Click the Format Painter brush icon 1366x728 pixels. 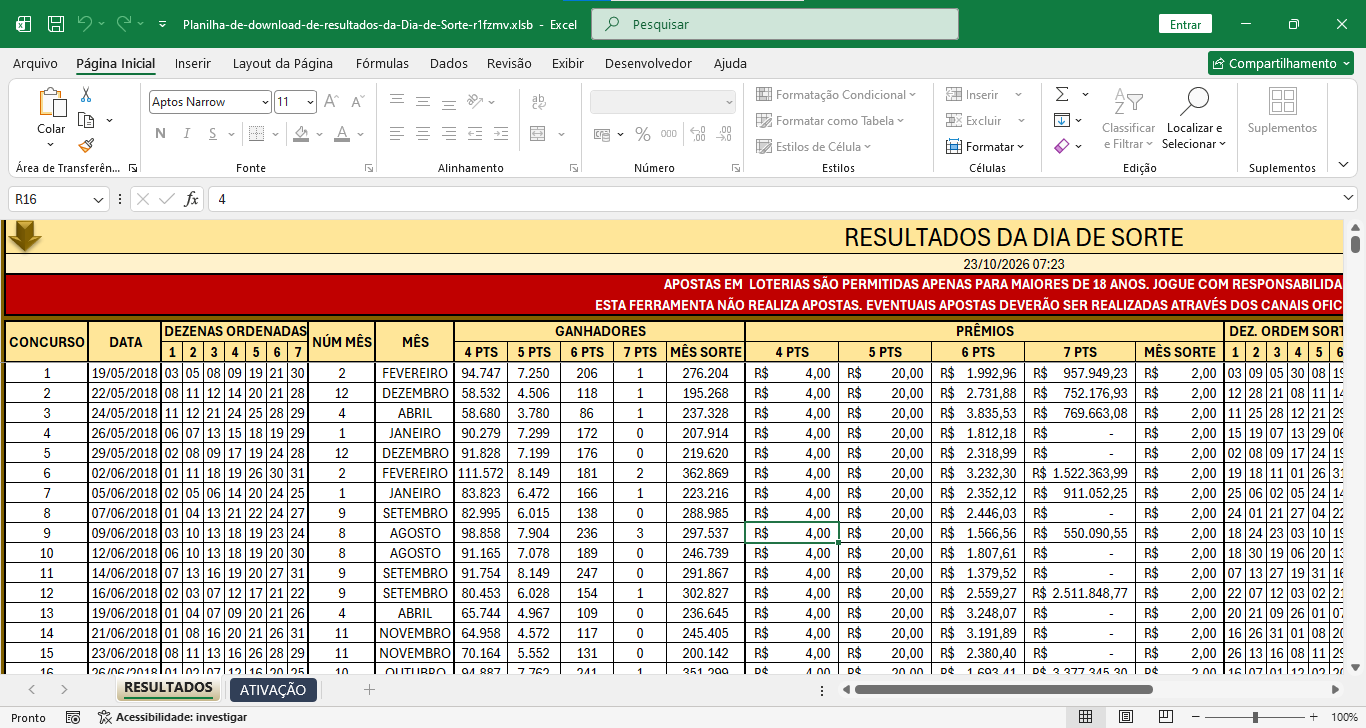coord(86,145)
